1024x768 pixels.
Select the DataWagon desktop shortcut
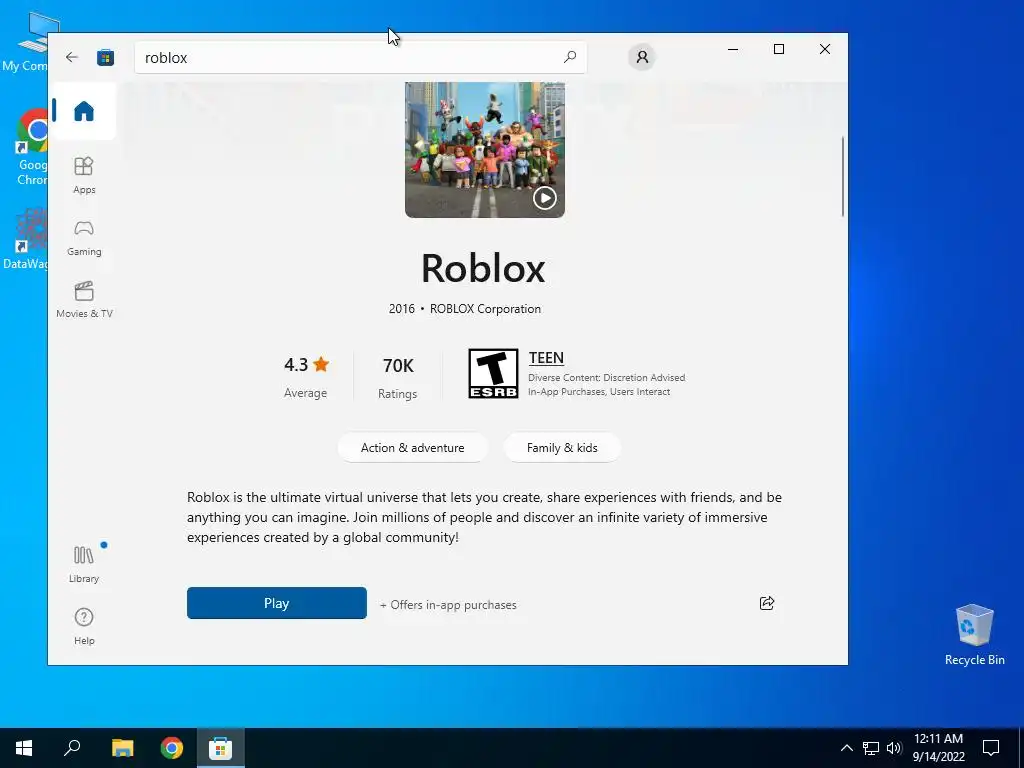point(25,239)
